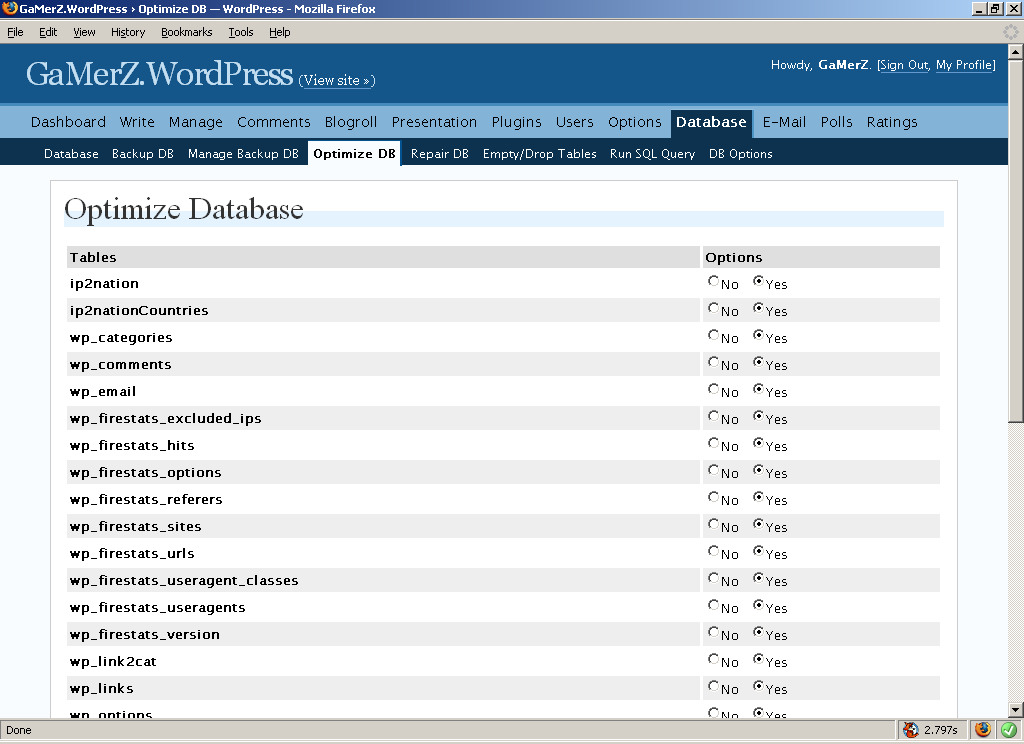
Task: Click the Sign Out link
Action: click(x=904, y=65)
